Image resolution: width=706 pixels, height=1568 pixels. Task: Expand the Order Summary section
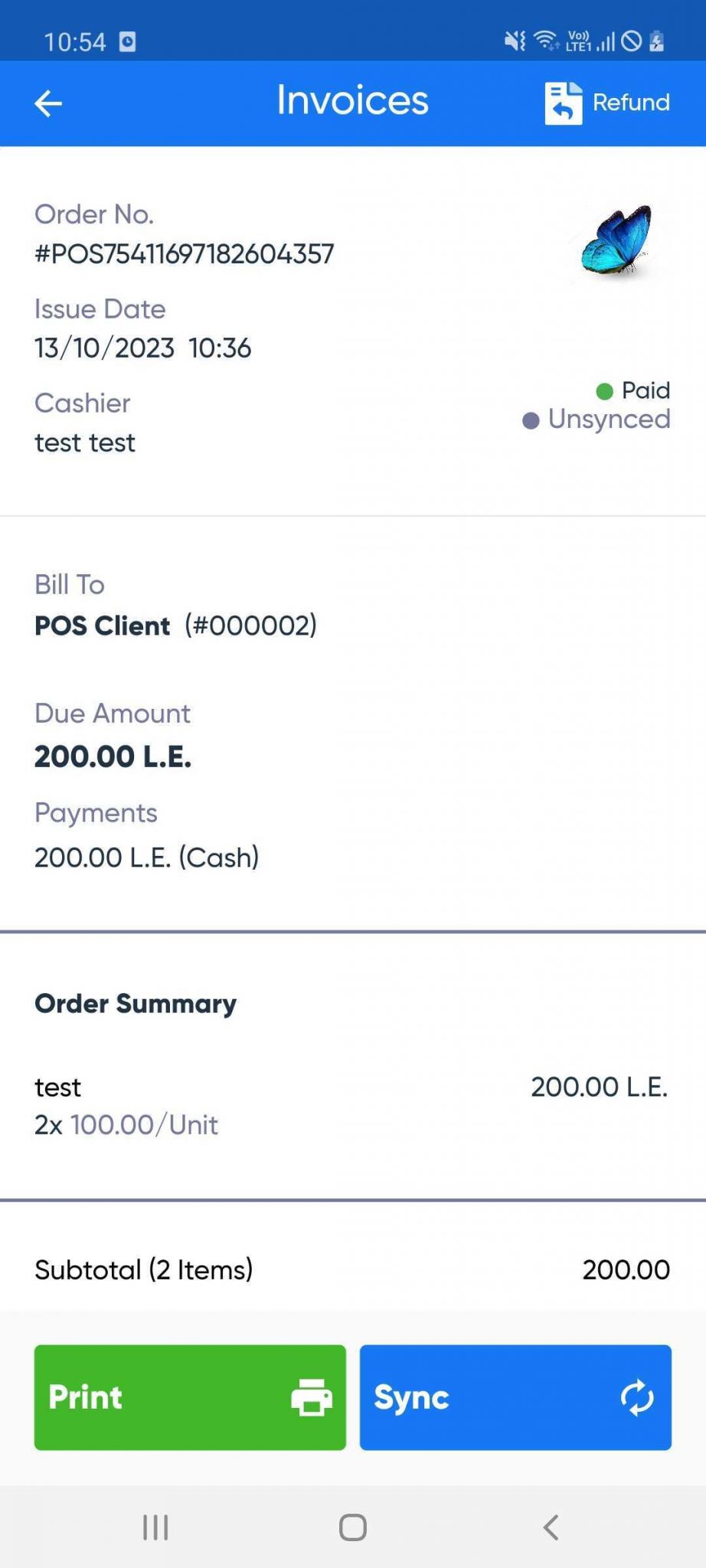(x=135, y=1003)
